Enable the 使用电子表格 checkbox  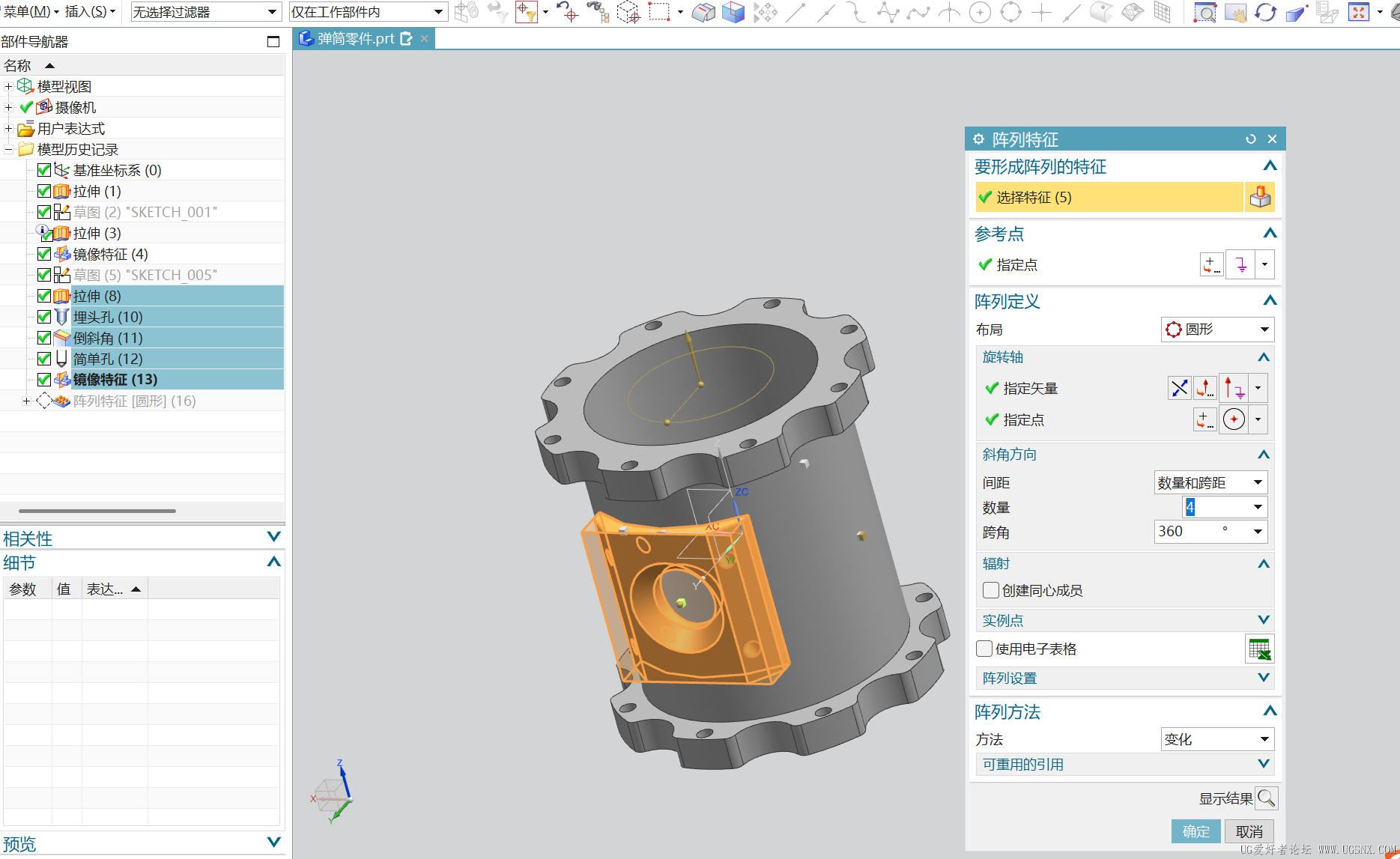coord(984,649)
